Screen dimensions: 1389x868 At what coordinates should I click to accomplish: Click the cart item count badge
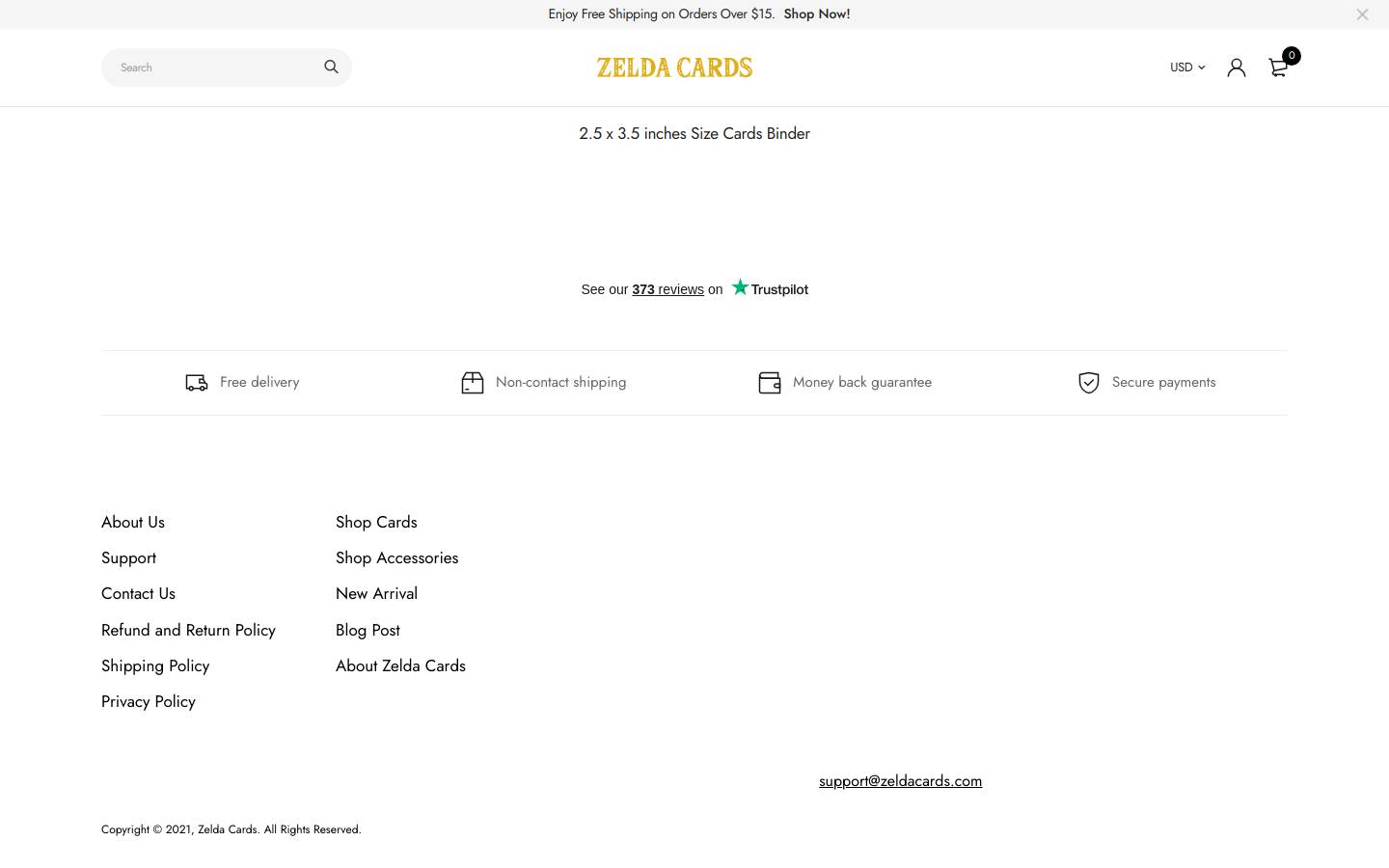click(x=1292, y=56)
